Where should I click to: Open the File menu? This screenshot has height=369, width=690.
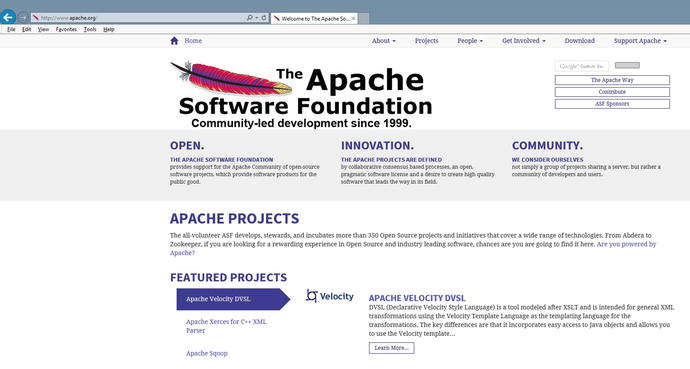tap(11, 29)
